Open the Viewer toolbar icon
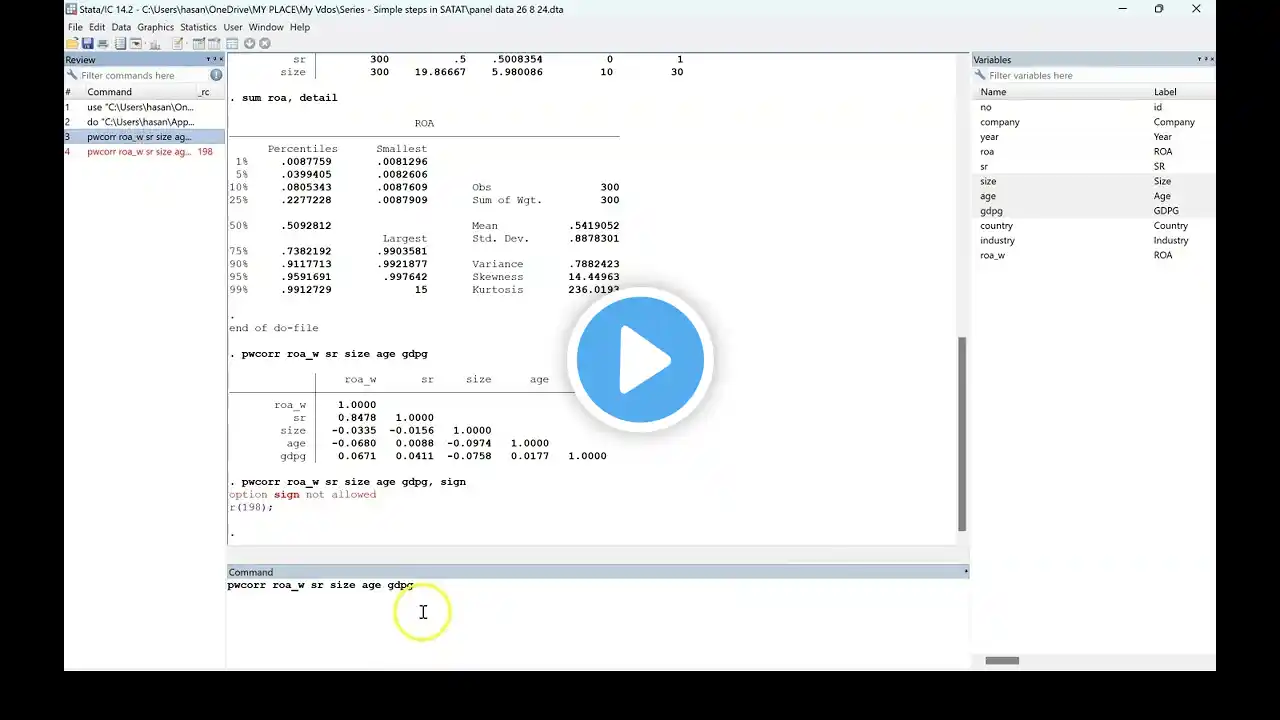Image resolution: width=1280 pixels, height=720 pixels. [x=134, y=43]
